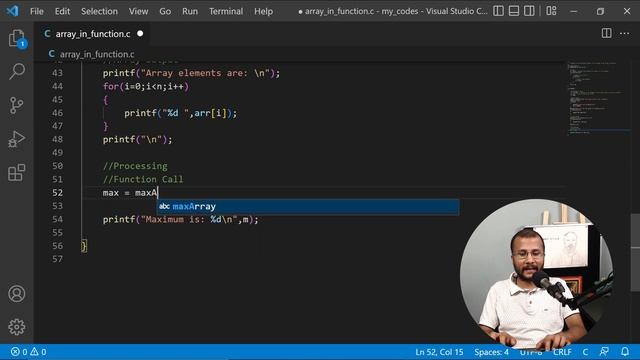Screen dimensions: 640x360
Task: Click the feedback icon in status bar
Action: click(604, 351)
